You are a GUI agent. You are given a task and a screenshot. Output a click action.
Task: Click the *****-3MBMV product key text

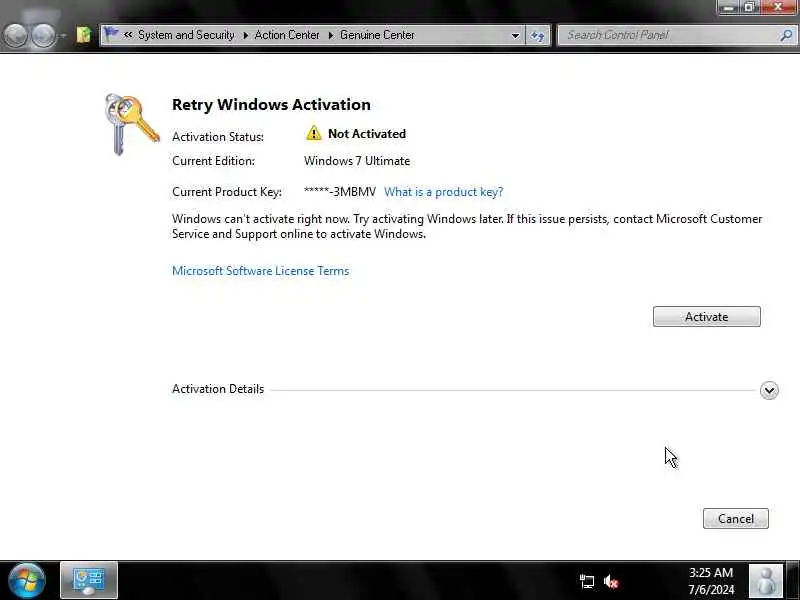[x=340, y=192]
